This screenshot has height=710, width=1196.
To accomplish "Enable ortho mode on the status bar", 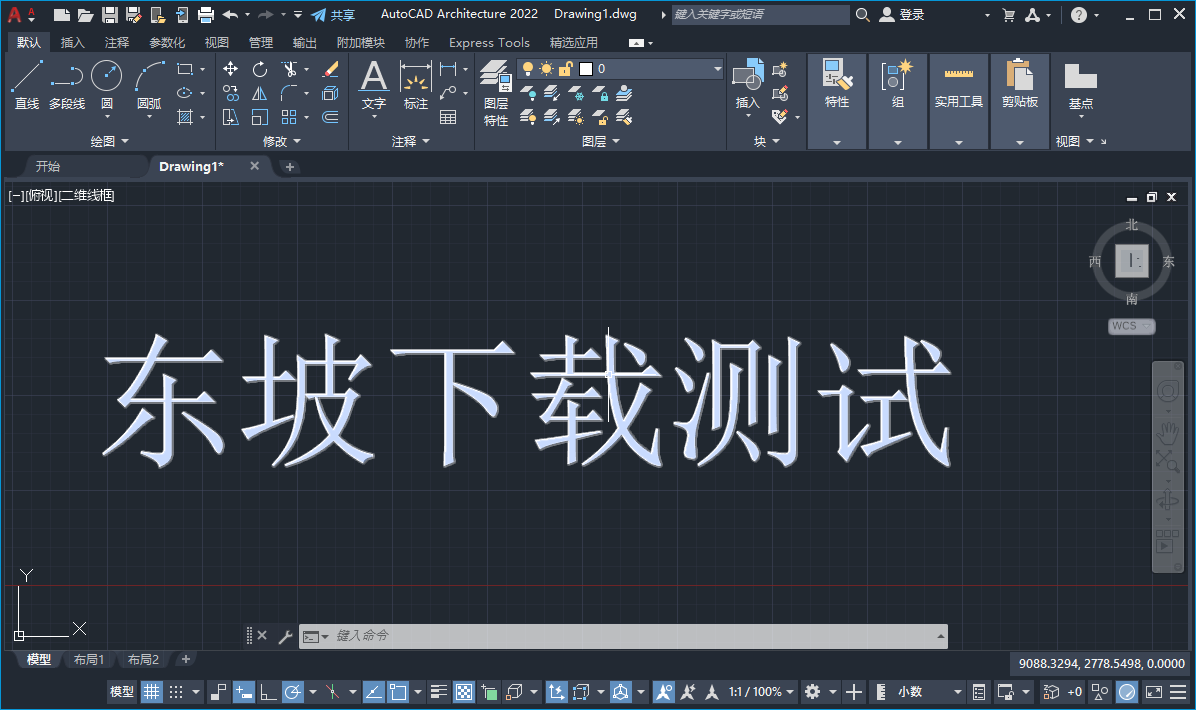I will pos(270,691).
